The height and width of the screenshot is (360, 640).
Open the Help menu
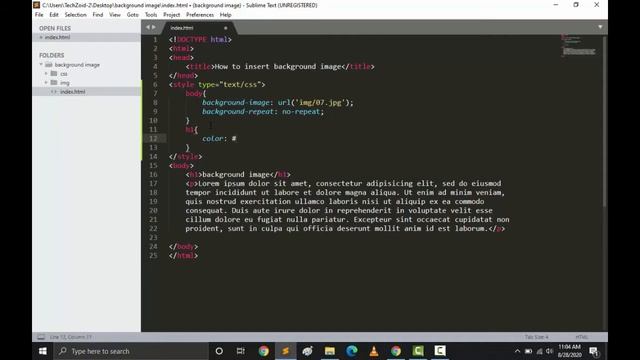[x=225, y=15]
